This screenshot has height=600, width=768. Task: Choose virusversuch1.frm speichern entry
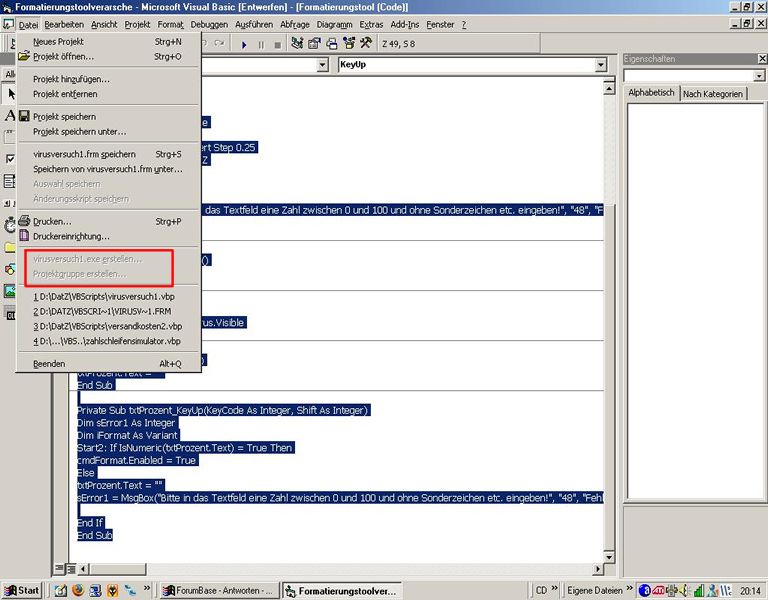(x=109, y=154)
